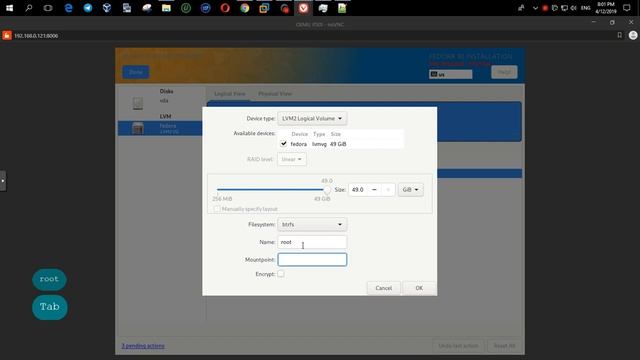Open the volume tray icon
Image resolution: width=640 pixels, height=360 pixels.
click(x=573, y=8)
